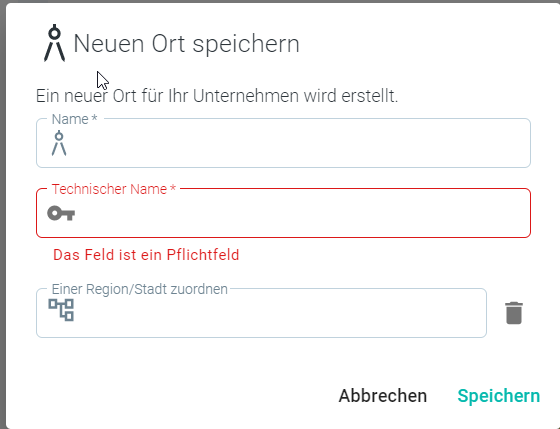Click the 'Neuen Ort speichern' dialog title

pyautogui.click(x=186, y=44)
